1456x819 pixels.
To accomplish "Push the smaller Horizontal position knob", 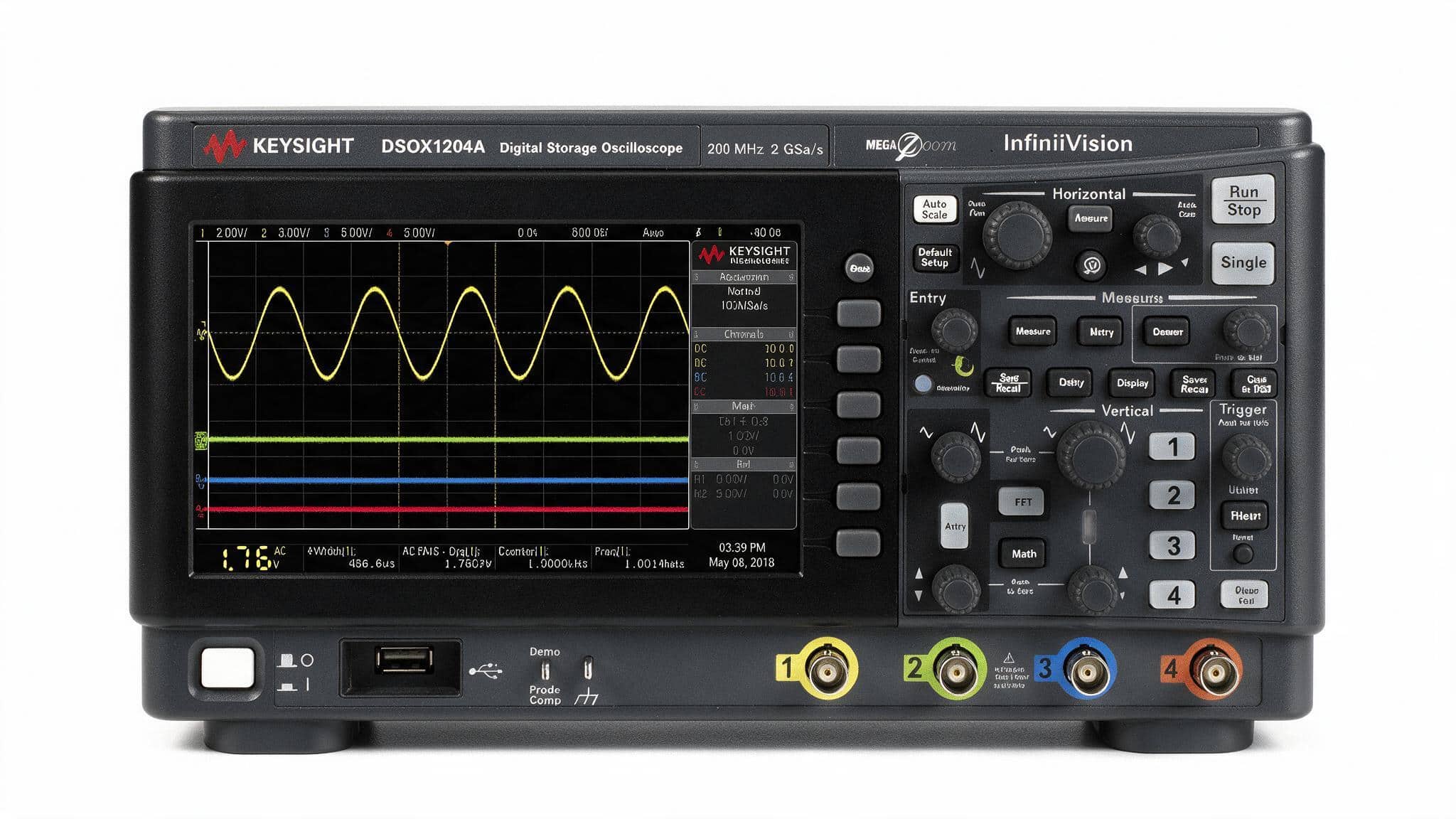I will (1157, 235).
